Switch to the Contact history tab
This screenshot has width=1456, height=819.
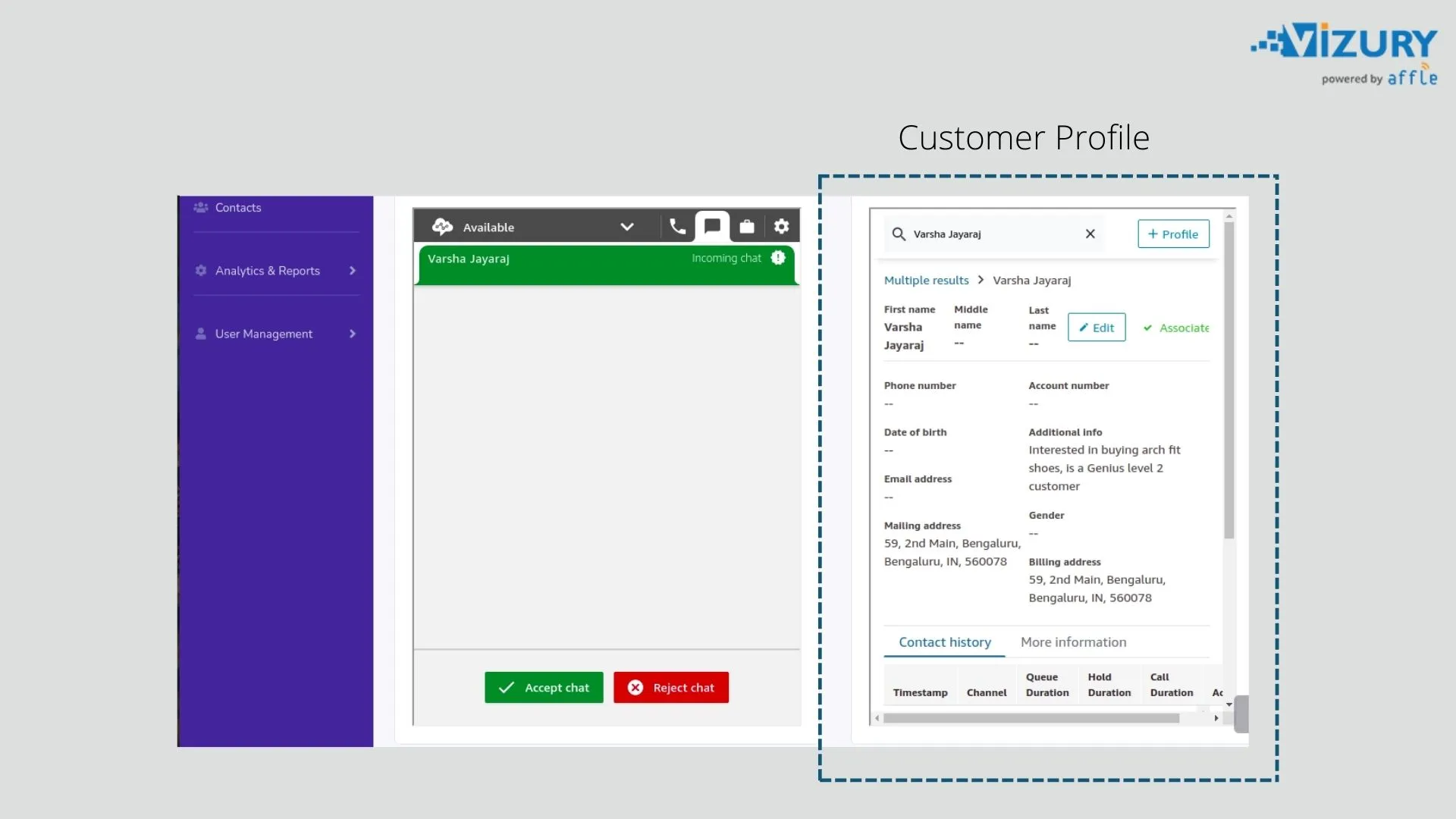[945, 642]
